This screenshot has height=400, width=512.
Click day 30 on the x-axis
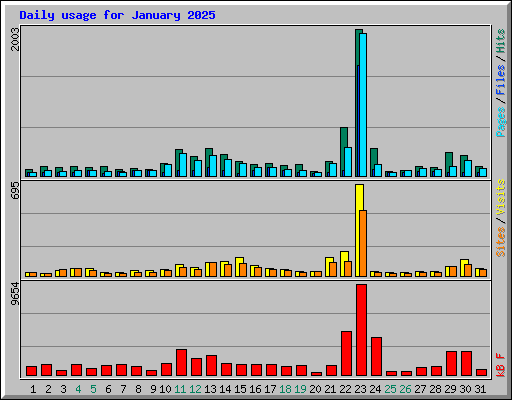tap(465, 389)
